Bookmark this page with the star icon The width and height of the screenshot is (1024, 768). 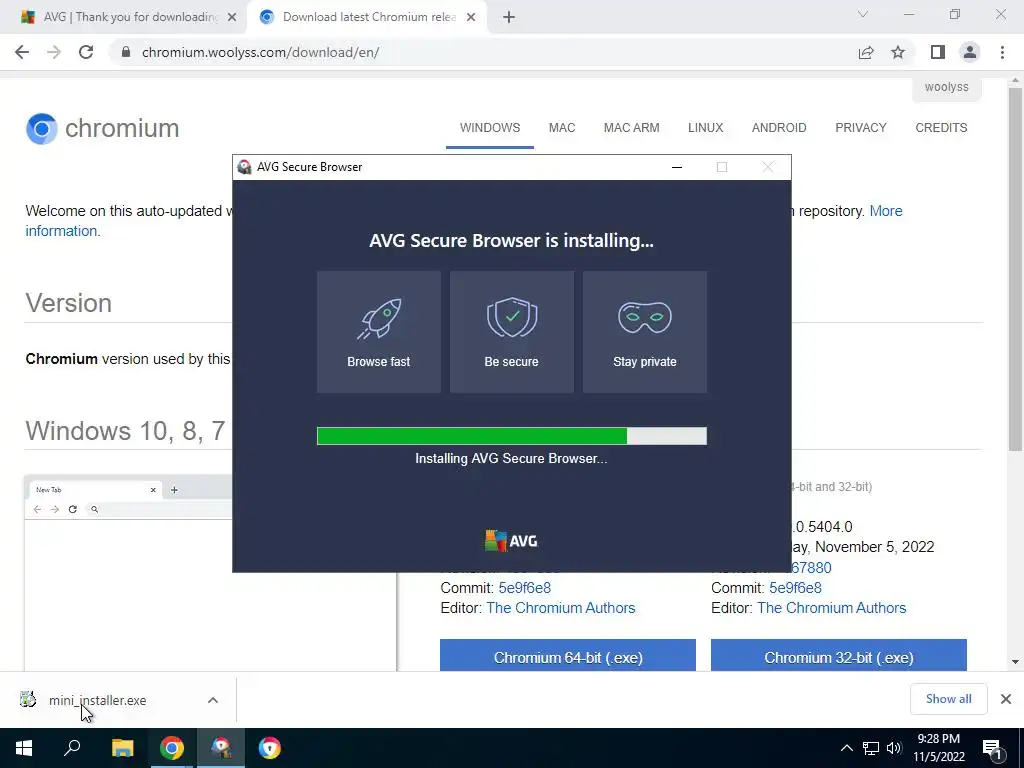(898, 52)
